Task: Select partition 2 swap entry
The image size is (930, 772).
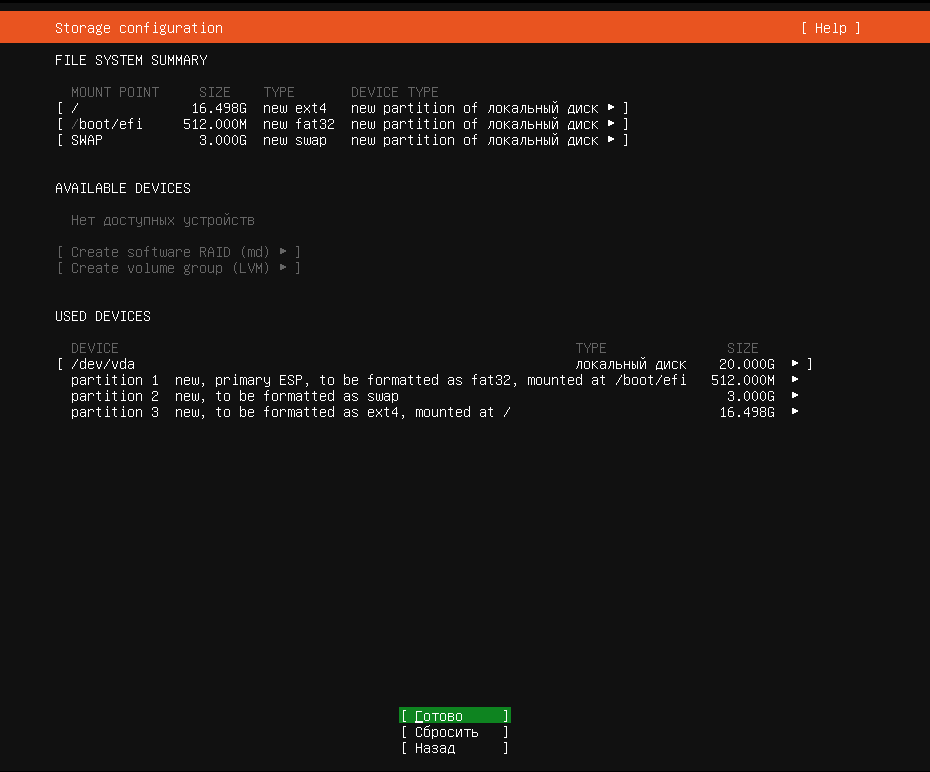Action: pyautogui.click(x=235, y=396)
